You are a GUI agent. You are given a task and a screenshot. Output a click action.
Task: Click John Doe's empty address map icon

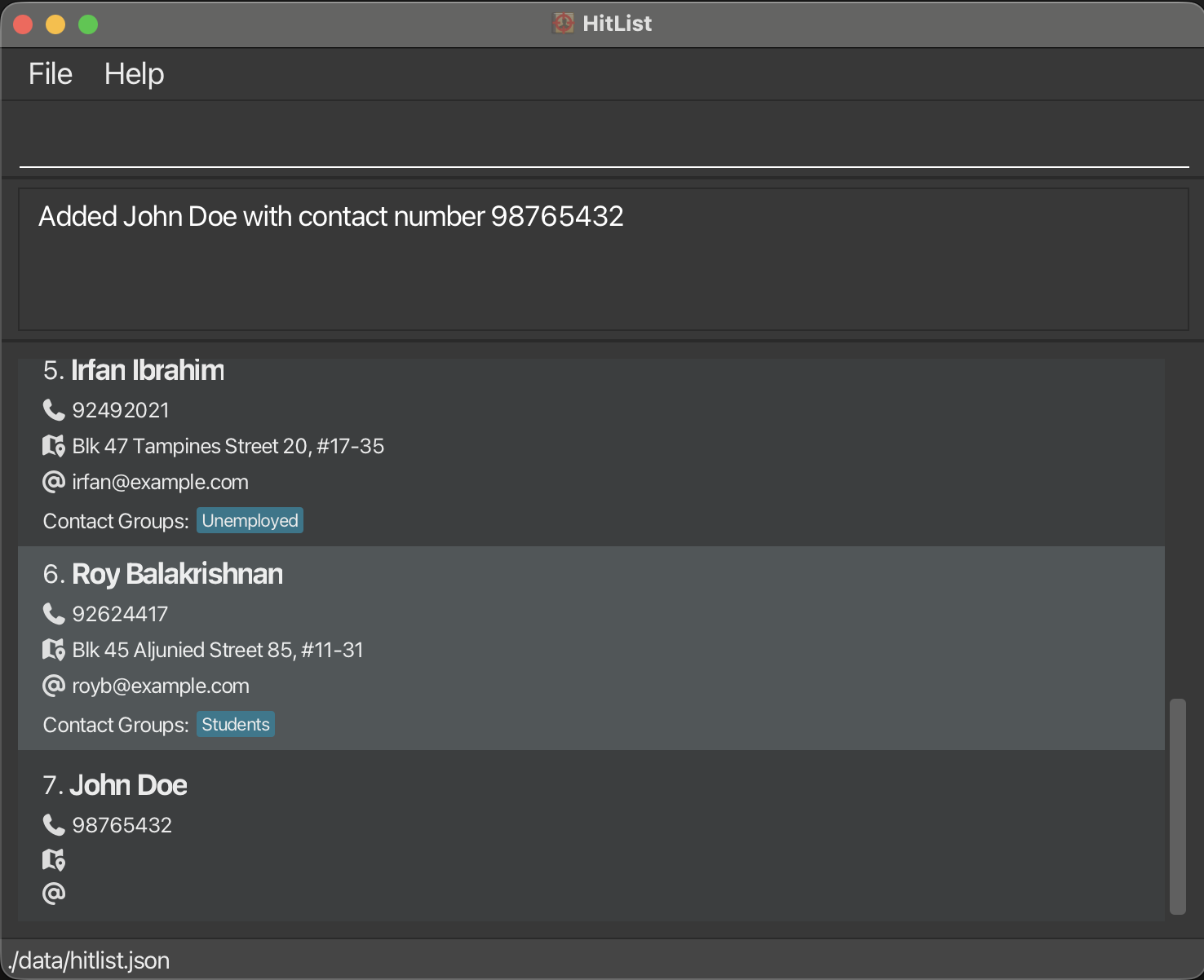[54, 859]
